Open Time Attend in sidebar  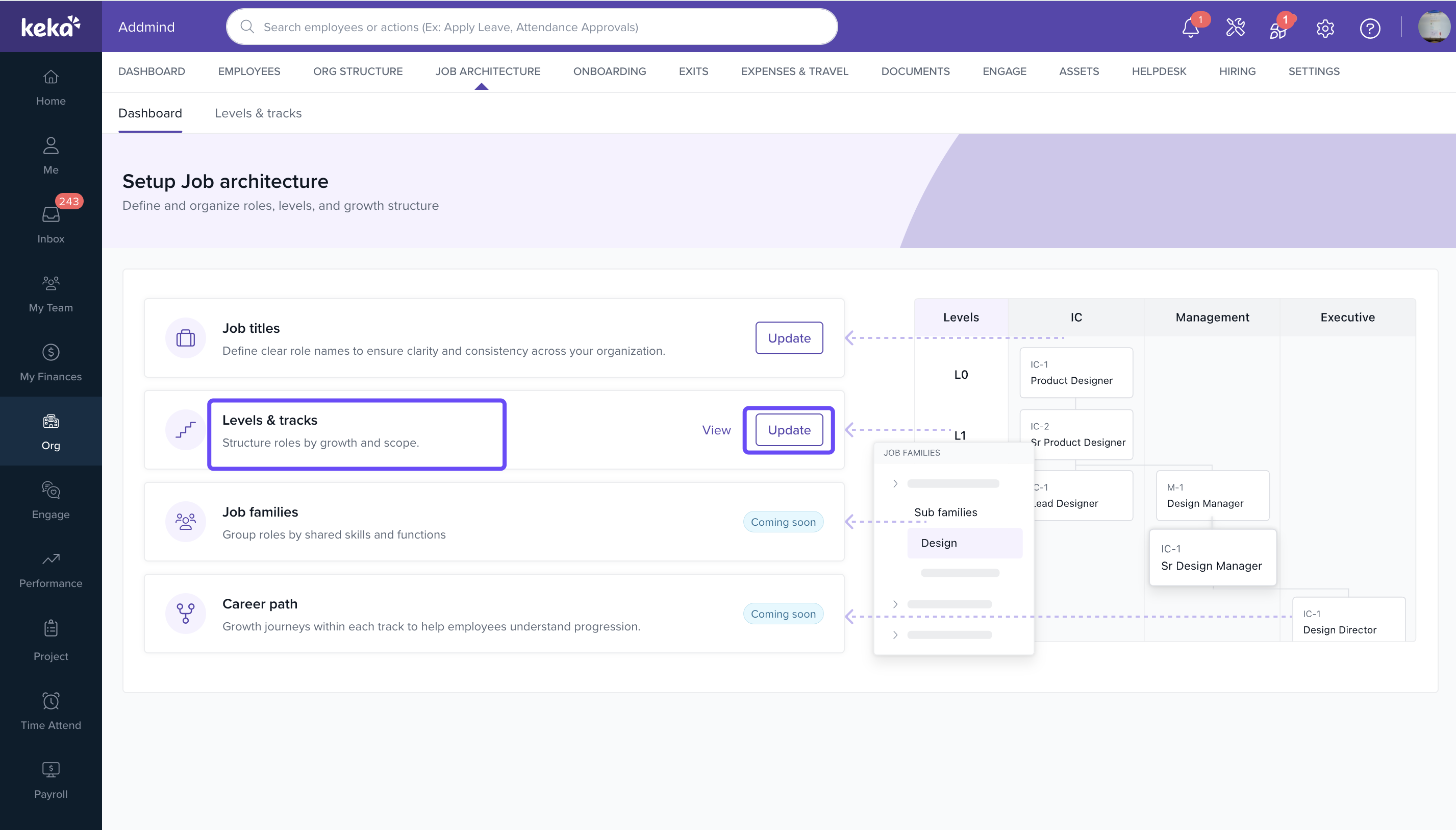[x=51, y=711]
